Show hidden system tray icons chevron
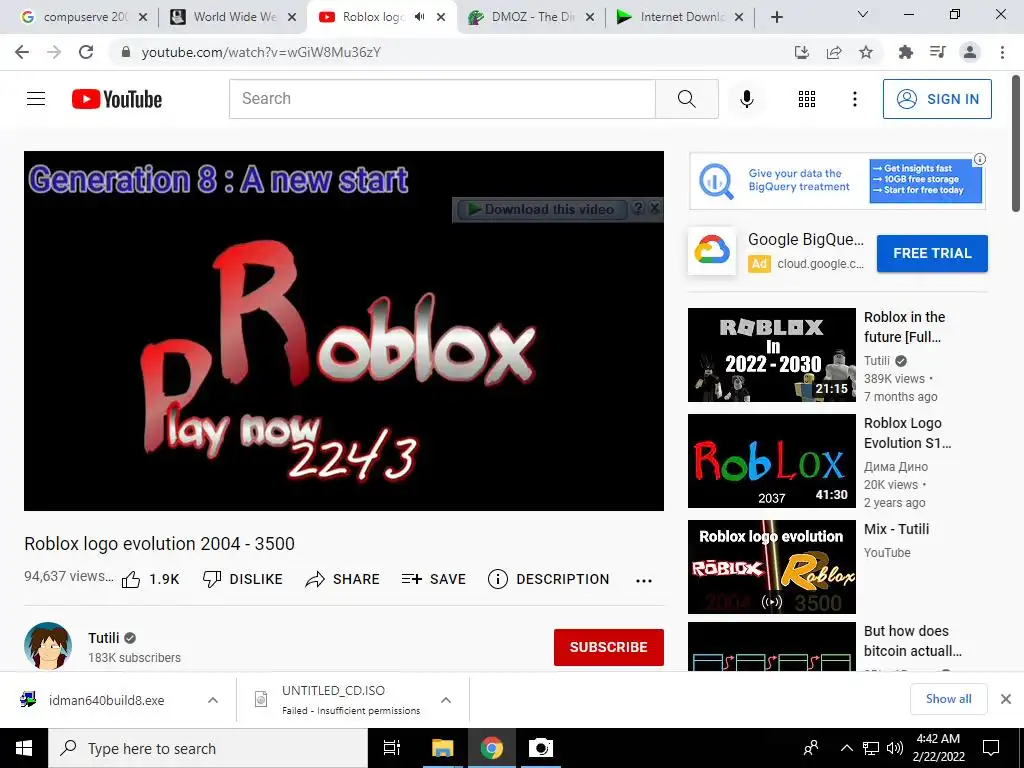This screenshot has height=768, width=1024. [846, 748]
